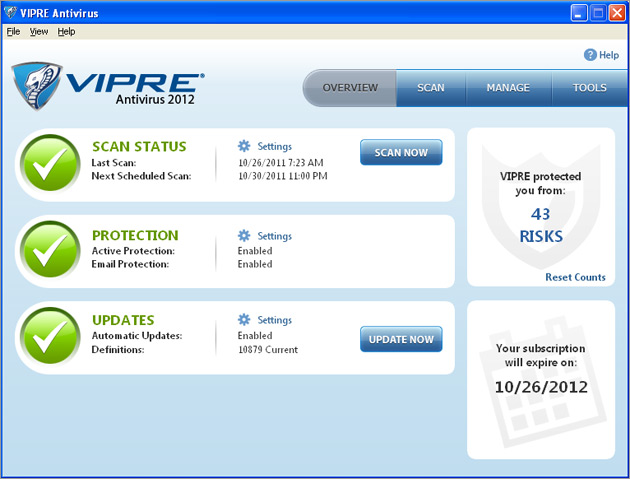Click the UPDATES heading
This screenshot has width=630, height=479.
pyautogui.click(x=123, y=320)
